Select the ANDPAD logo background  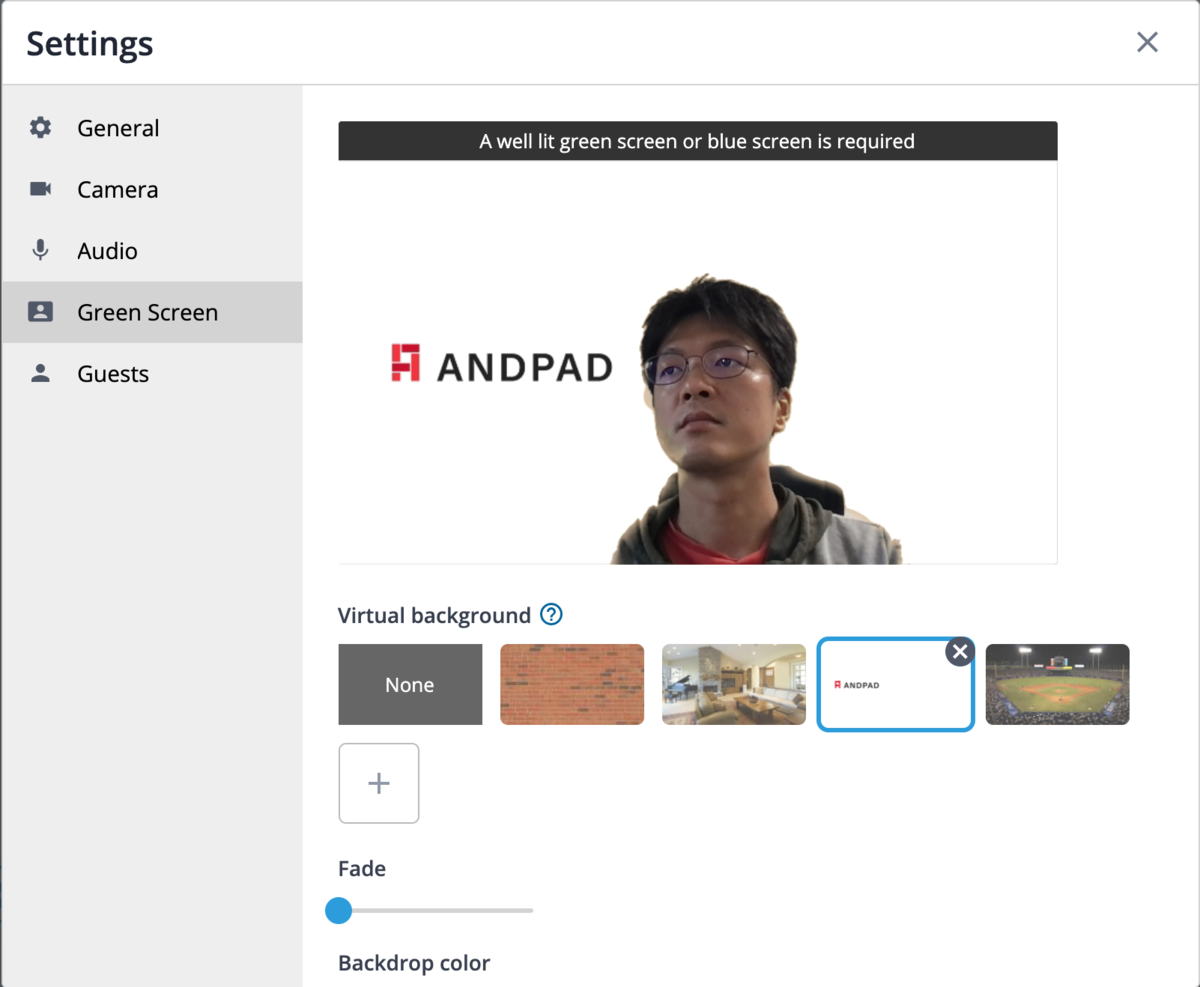[x=895, y=685]
